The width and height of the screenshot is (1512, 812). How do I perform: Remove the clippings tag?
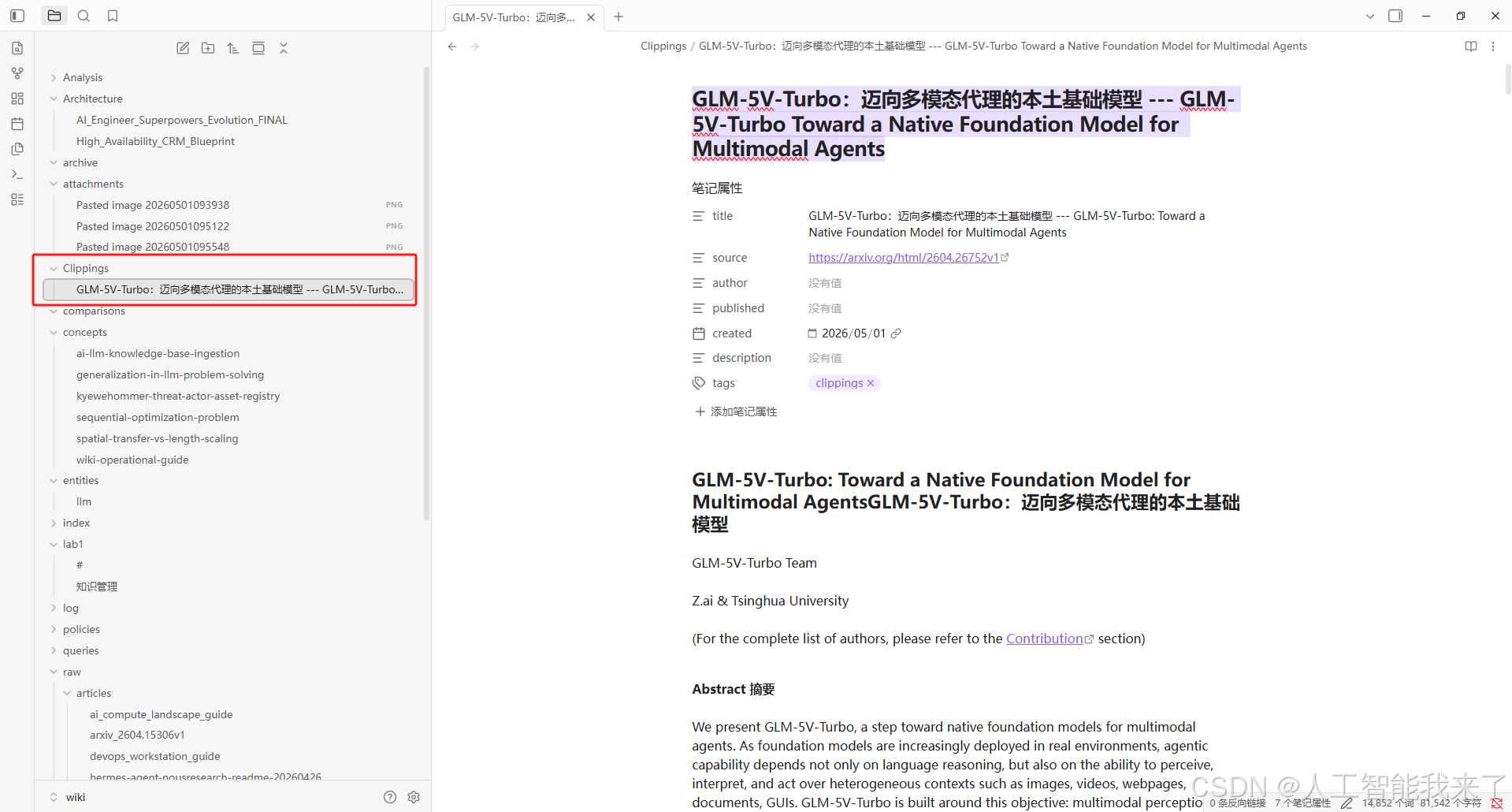871,383
